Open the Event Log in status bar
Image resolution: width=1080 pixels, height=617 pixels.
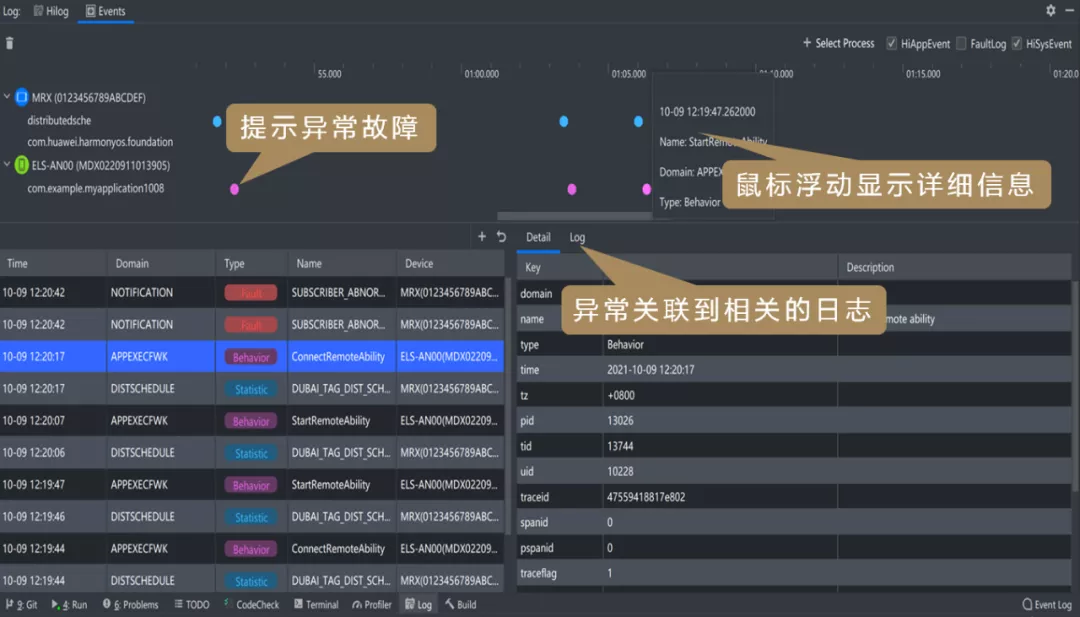[x=1047, y=605]
